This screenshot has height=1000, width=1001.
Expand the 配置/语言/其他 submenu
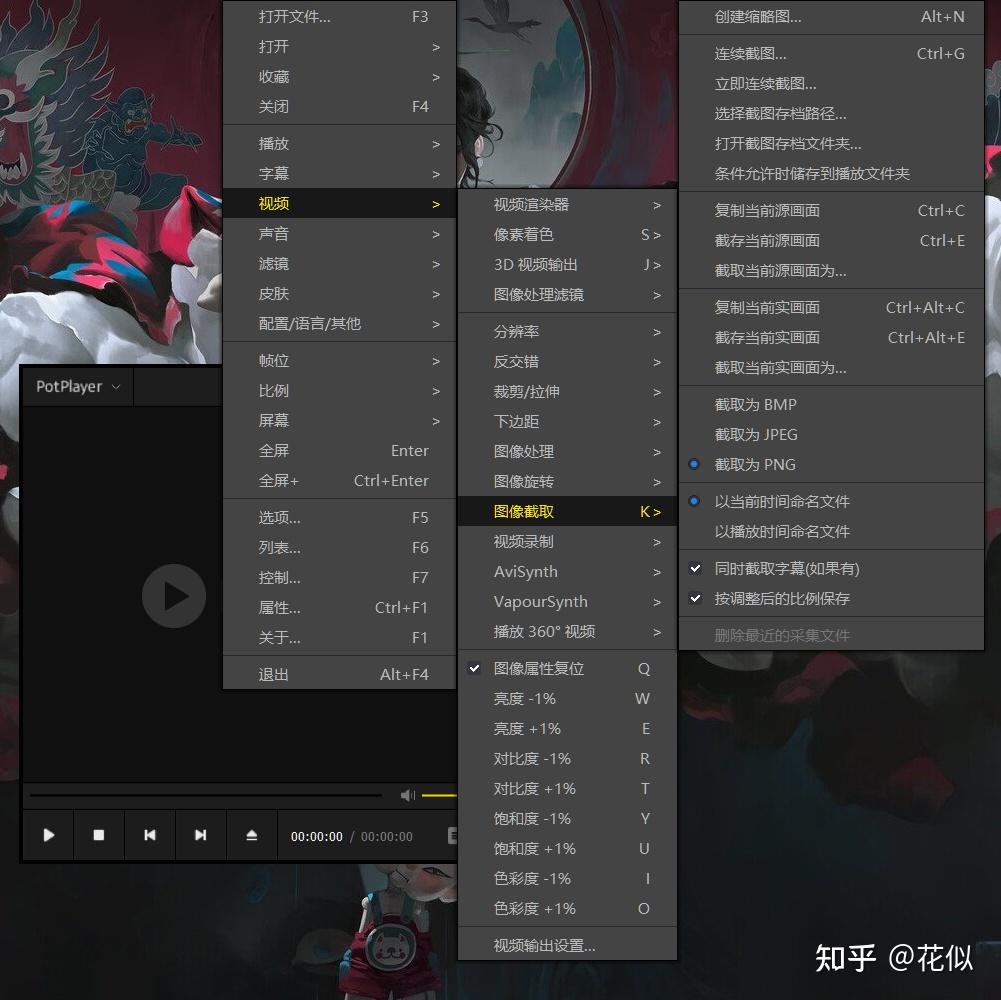(340, 324)
